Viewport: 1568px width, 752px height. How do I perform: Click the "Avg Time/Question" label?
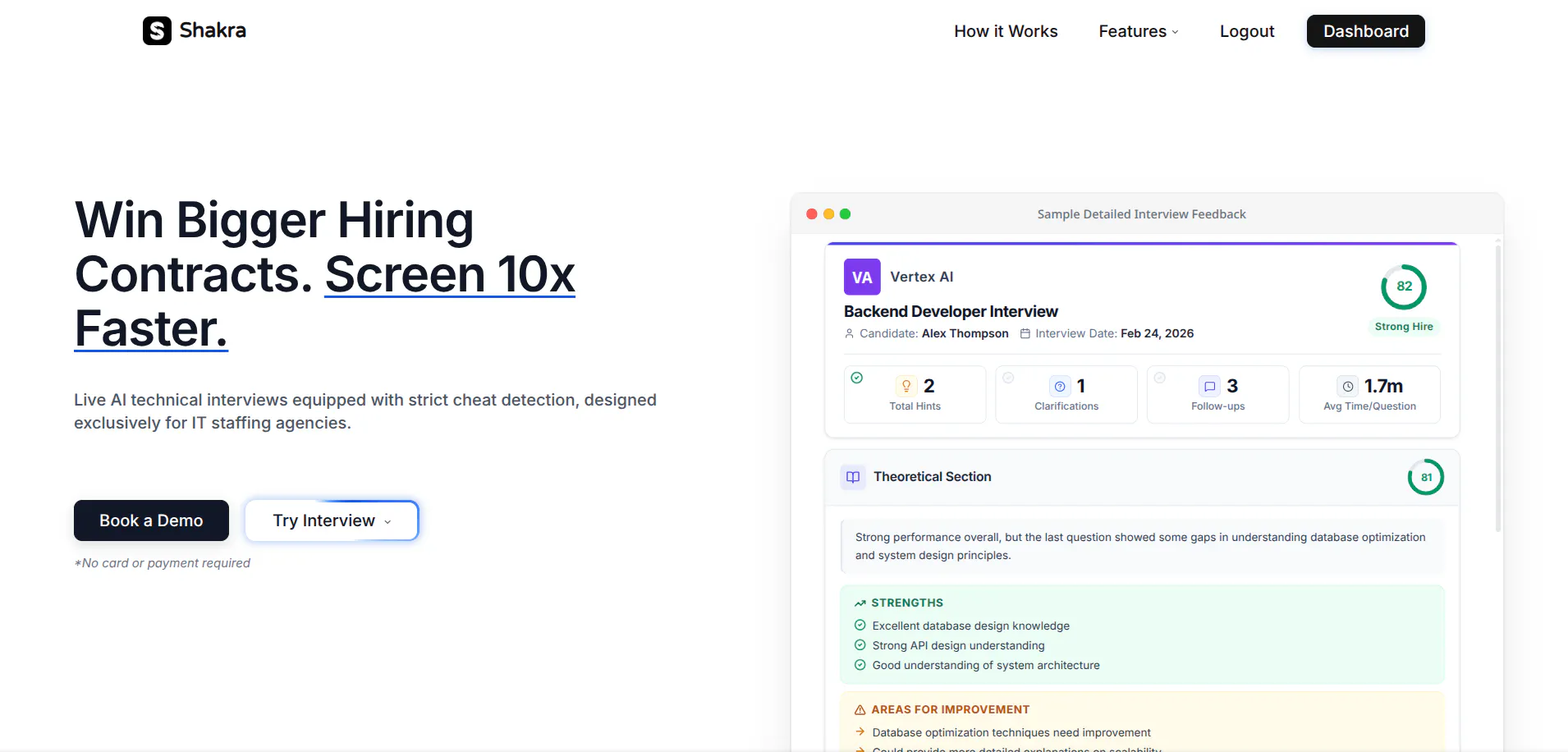coord(1370,406)
